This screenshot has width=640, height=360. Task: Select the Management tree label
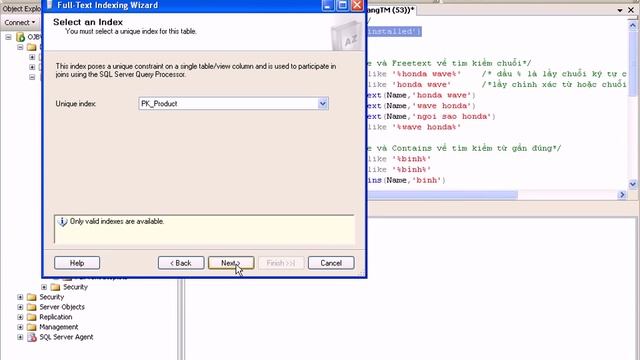tap(59, 327)
